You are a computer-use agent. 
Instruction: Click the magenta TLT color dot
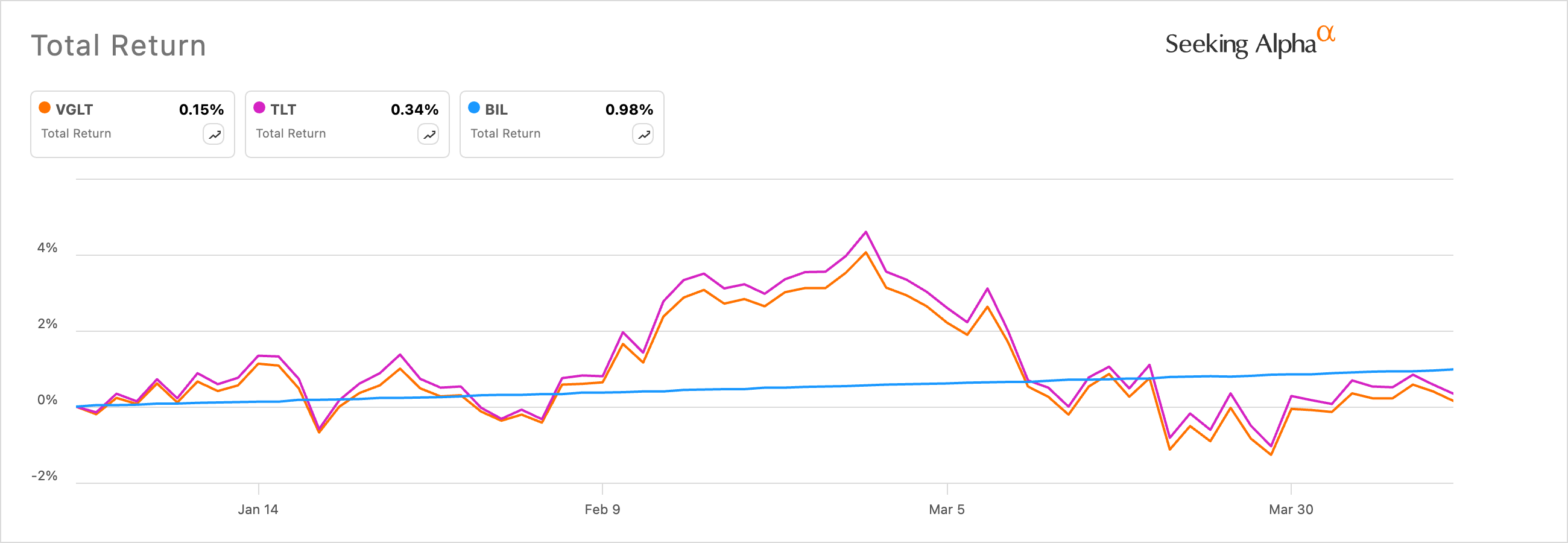point(259,108)
